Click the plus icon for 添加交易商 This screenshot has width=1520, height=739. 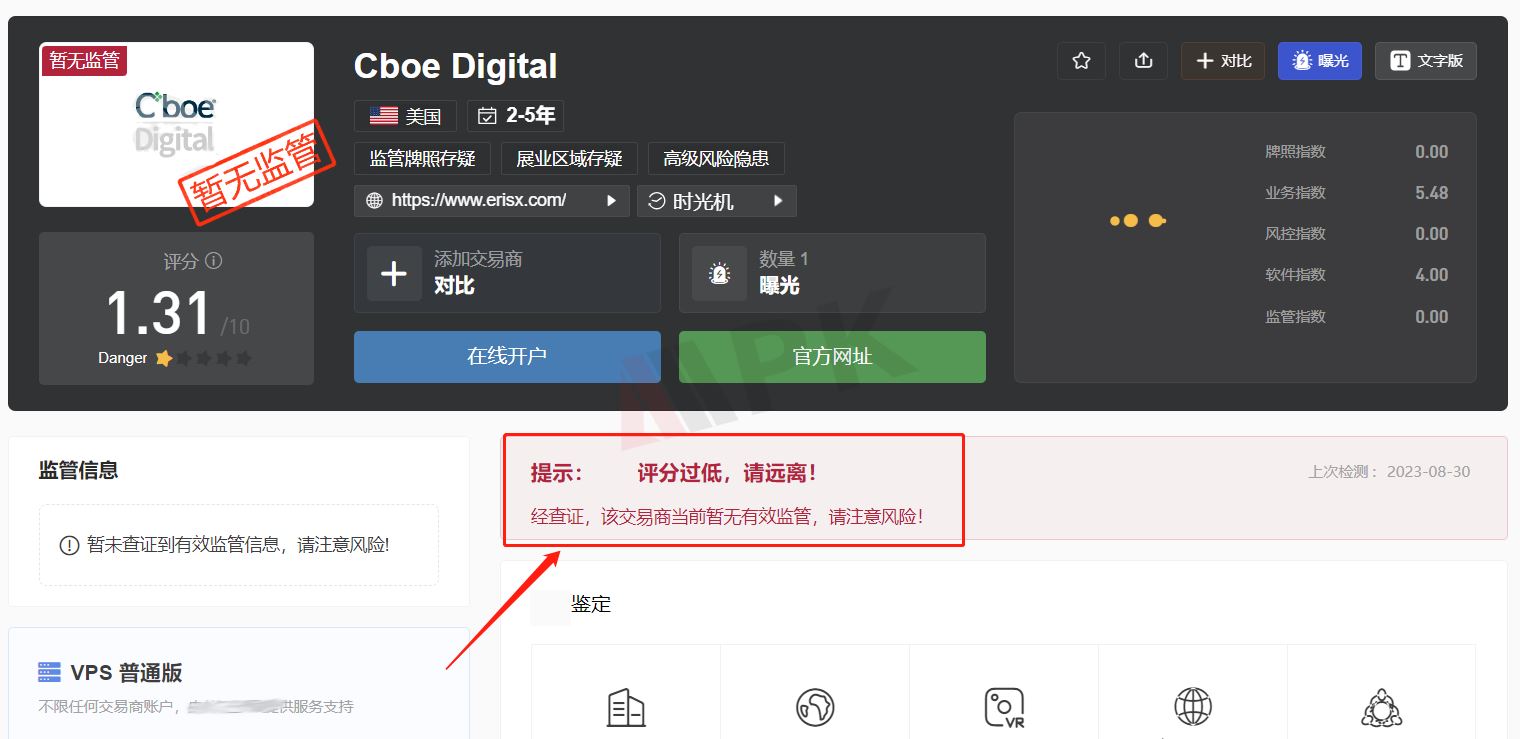[394, 273]
